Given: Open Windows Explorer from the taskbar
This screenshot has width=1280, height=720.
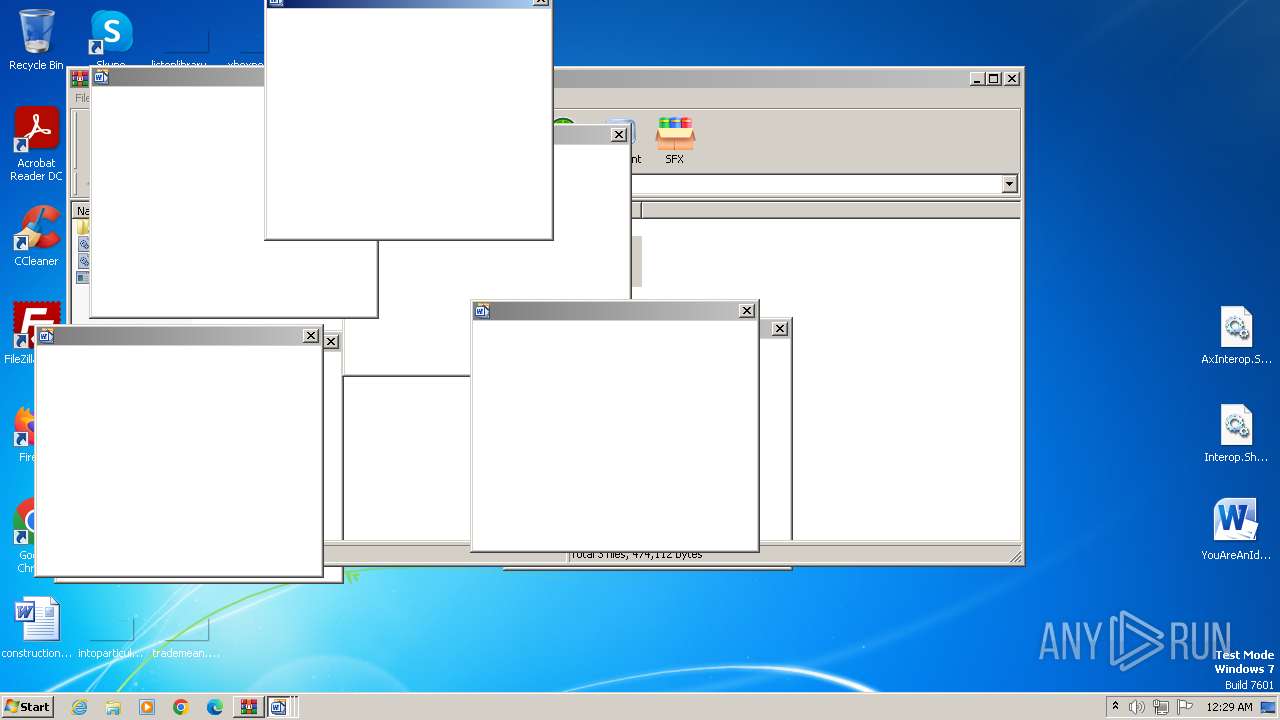Looking at the screenshot, I should click(x=113, y=707).
